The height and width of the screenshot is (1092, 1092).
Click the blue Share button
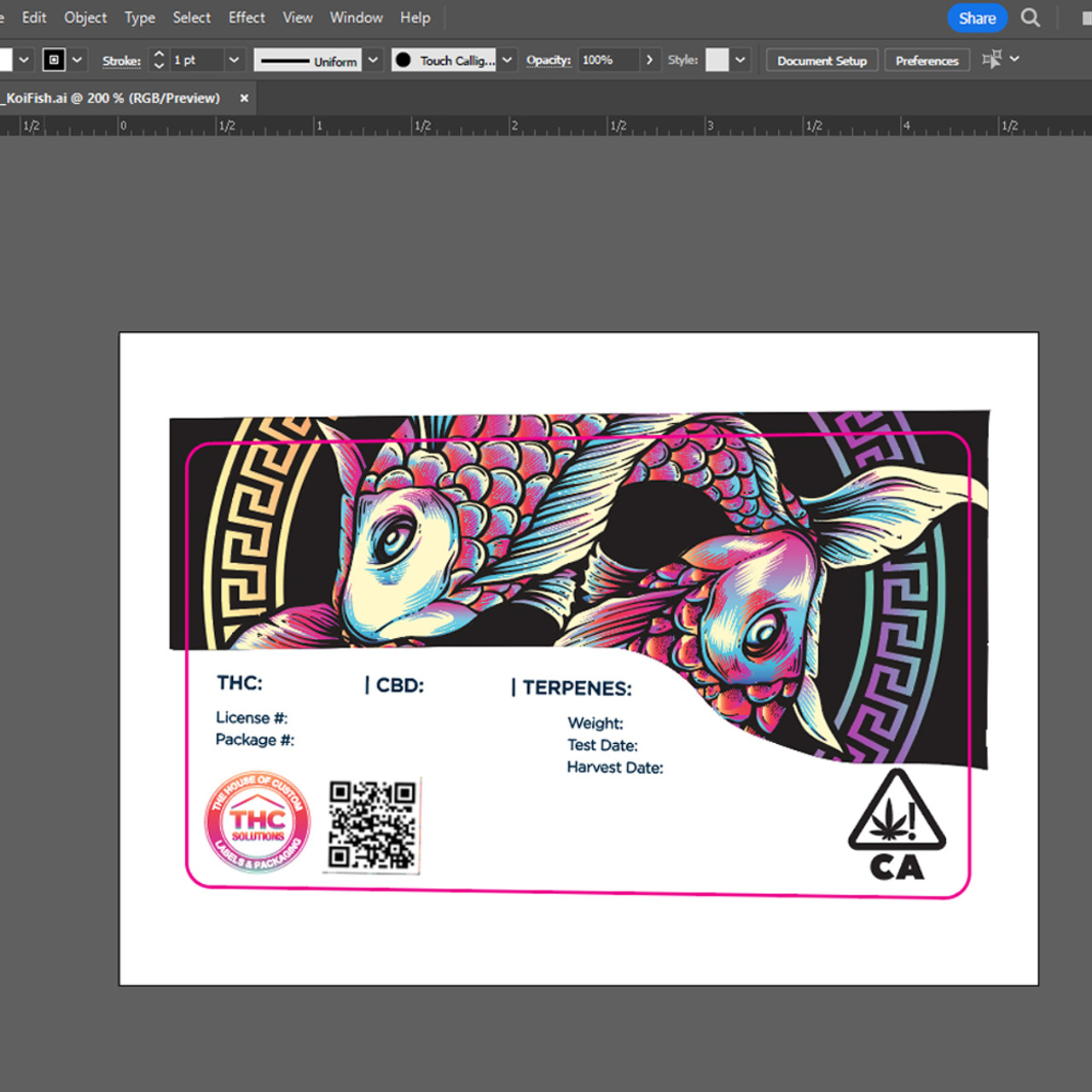pos(977,18)
